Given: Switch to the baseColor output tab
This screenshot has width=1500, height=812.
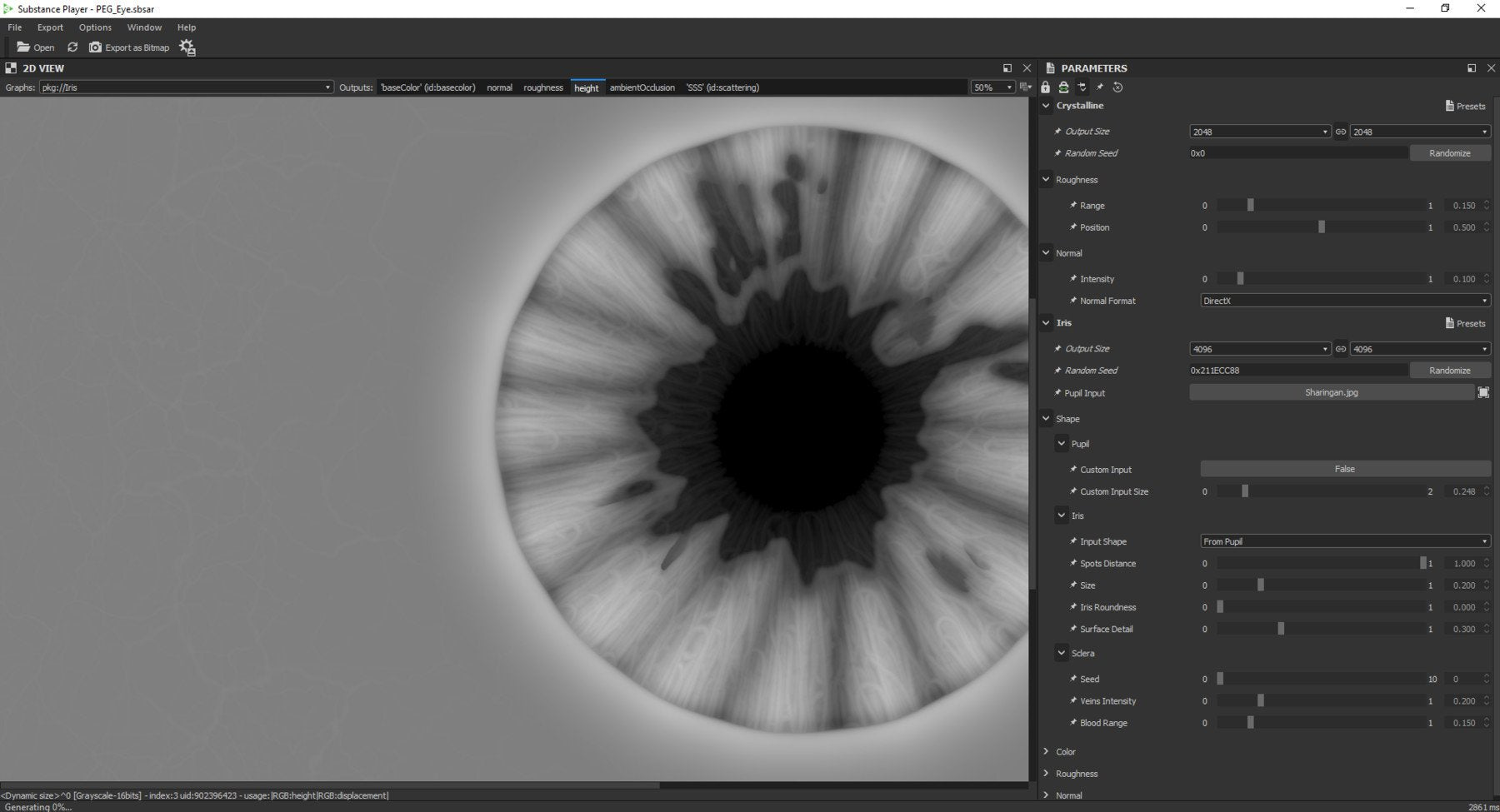Looking at the screenshot, I should [428, 87].
